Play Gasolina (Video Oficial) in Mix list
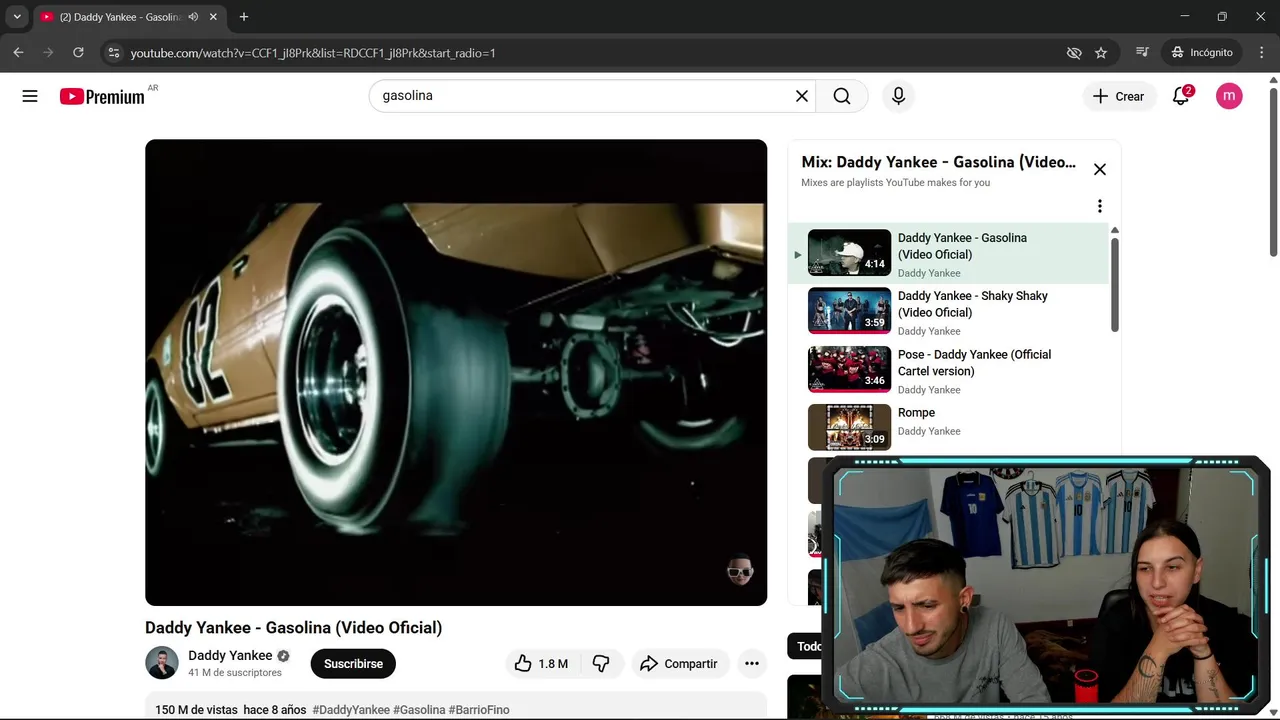 click(x=947, y=254)
